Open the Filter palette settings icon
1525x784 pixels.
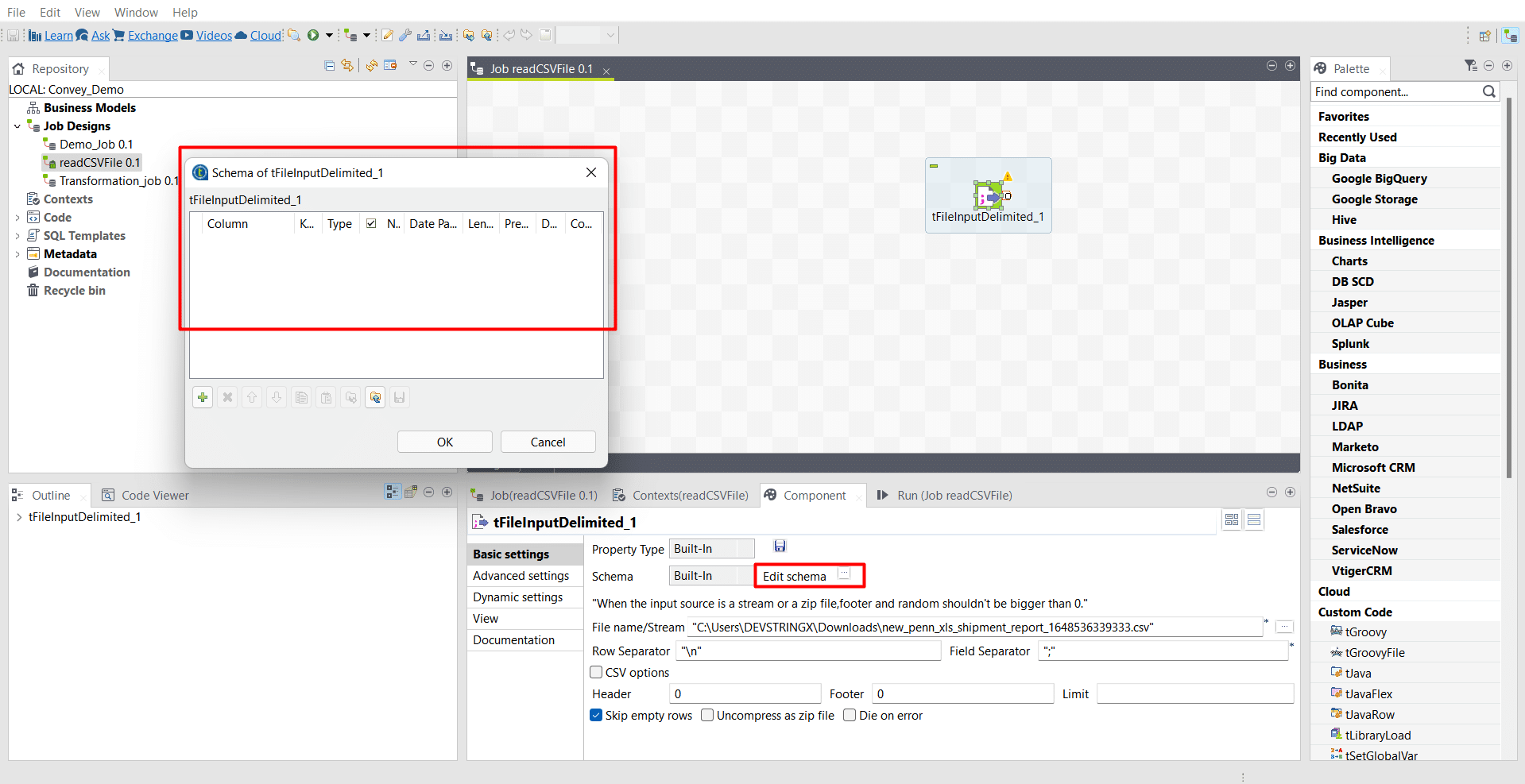(1470, 66)
